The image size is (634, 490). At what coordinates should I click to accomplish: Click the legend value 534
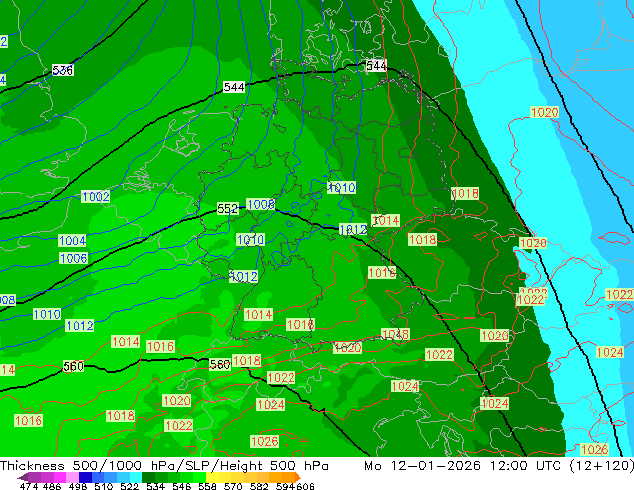coord(156,486)
